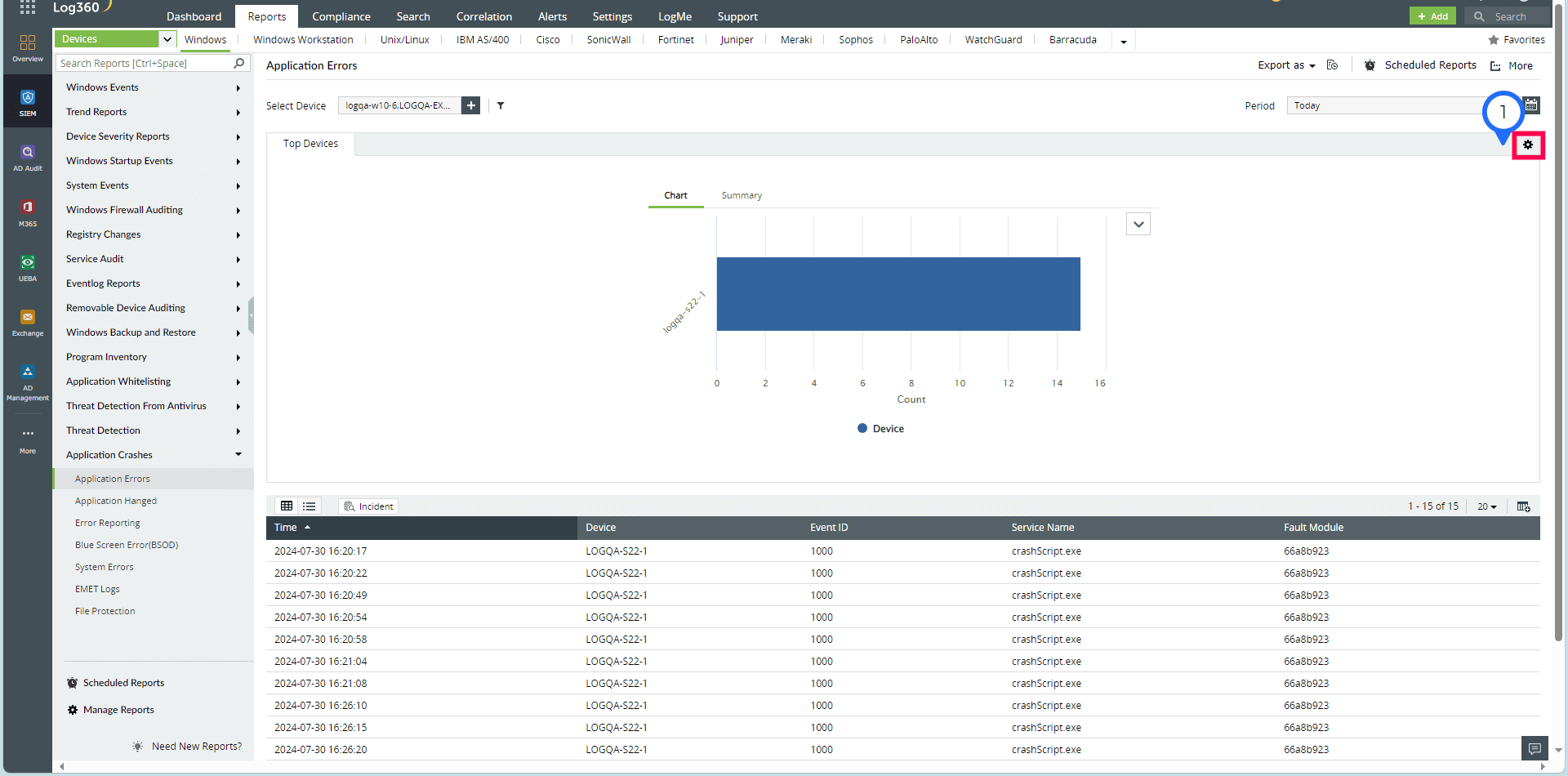Click the Need New Reports link
The height and width of the screenshot is (776, 1568).
[x=197, y=747]
